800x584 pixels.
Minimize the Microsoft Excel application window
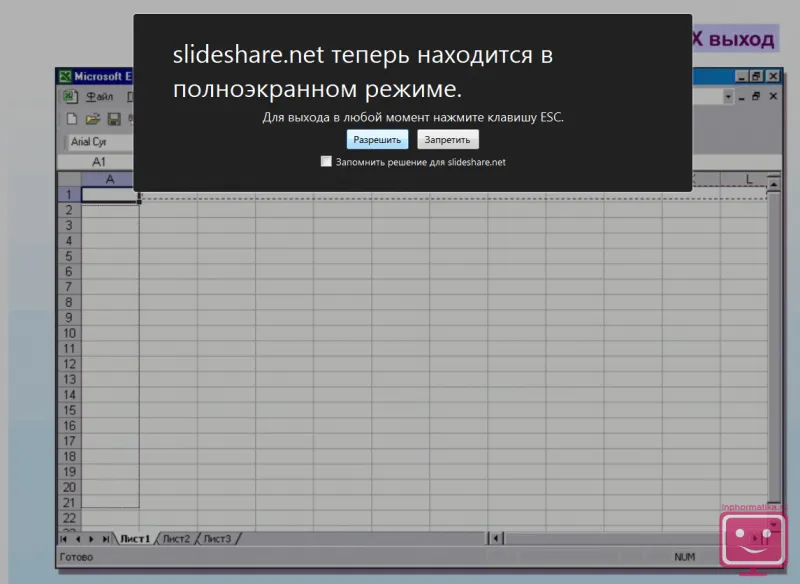(741, 77)
